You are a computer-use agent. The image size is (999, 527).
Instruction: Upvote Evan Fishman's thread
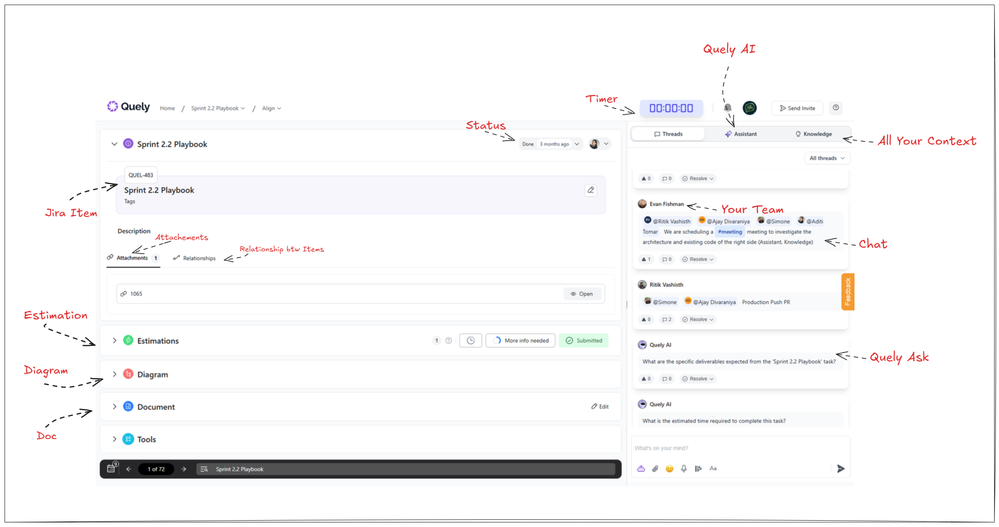(646, 259)
